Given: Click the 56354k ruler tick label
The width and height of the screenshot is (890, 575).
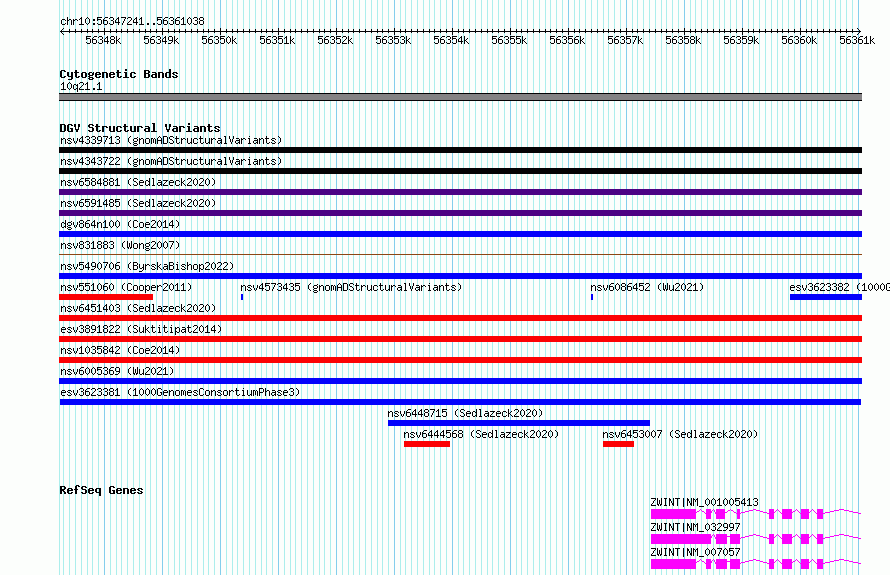Looking at the screenshot, I should pyautogui.click(x=451, y=40).
